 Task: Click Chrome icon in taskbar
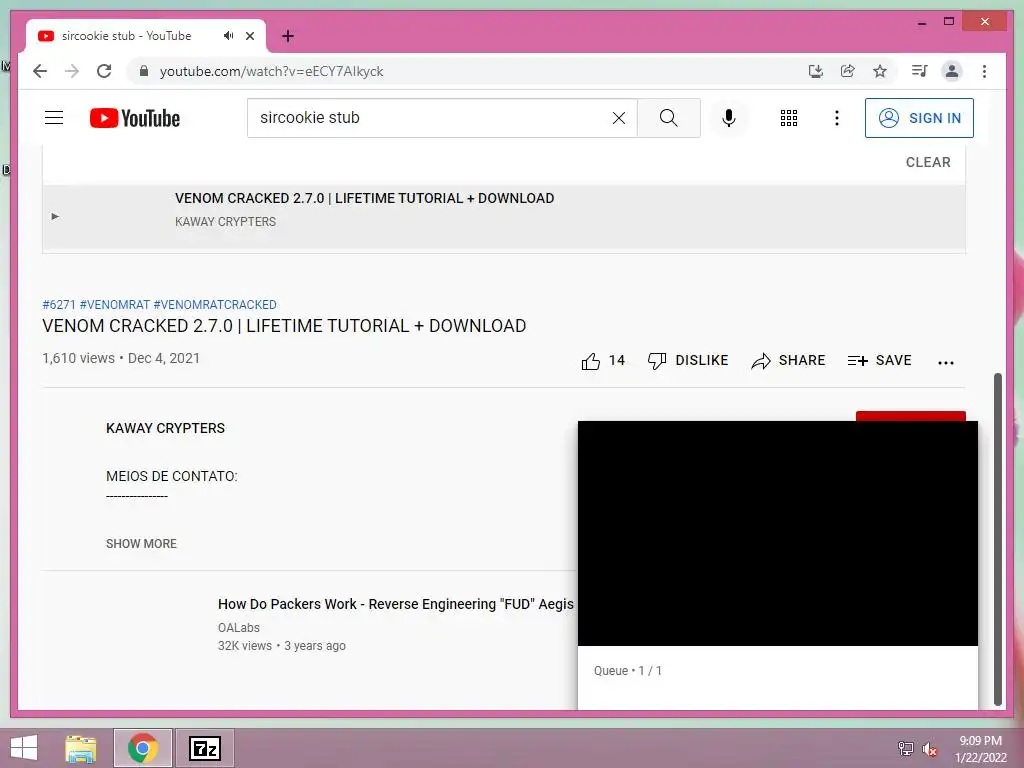pos(142,748)
